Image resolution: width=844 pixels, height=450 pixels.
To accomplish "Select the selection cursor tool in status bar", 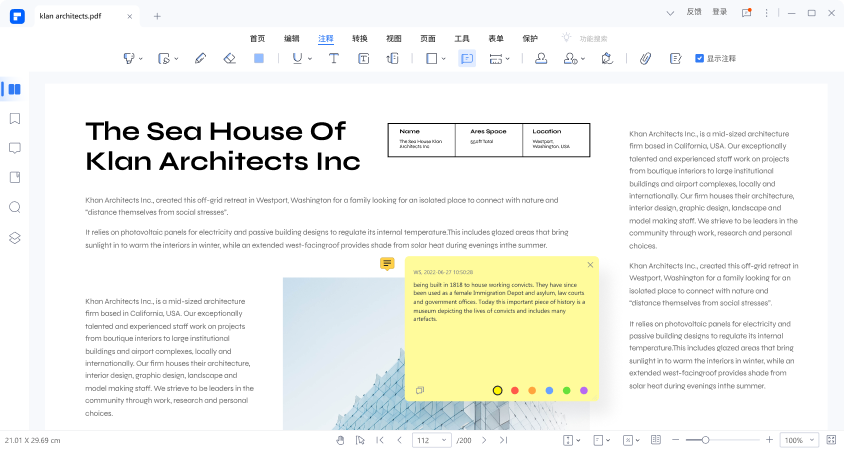I will point(360,440).
